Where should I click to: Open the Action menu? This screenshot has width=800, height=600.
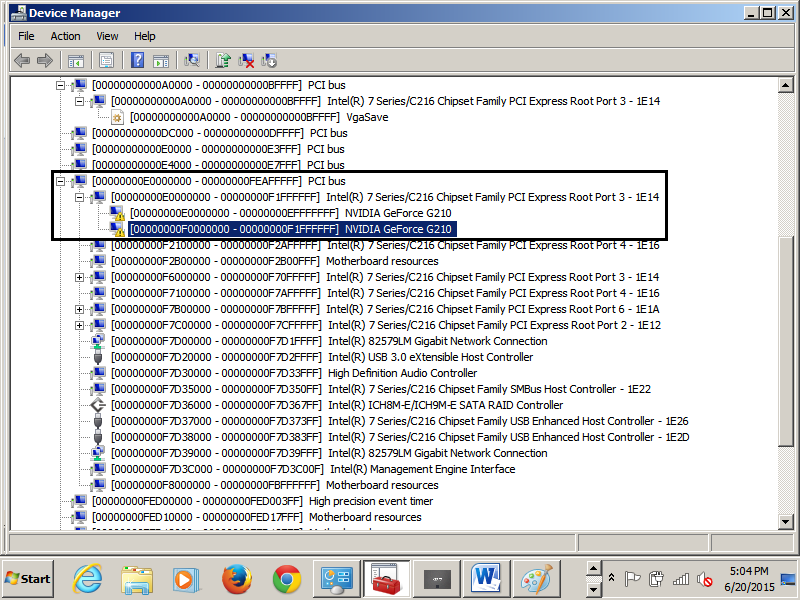(65, 36)
